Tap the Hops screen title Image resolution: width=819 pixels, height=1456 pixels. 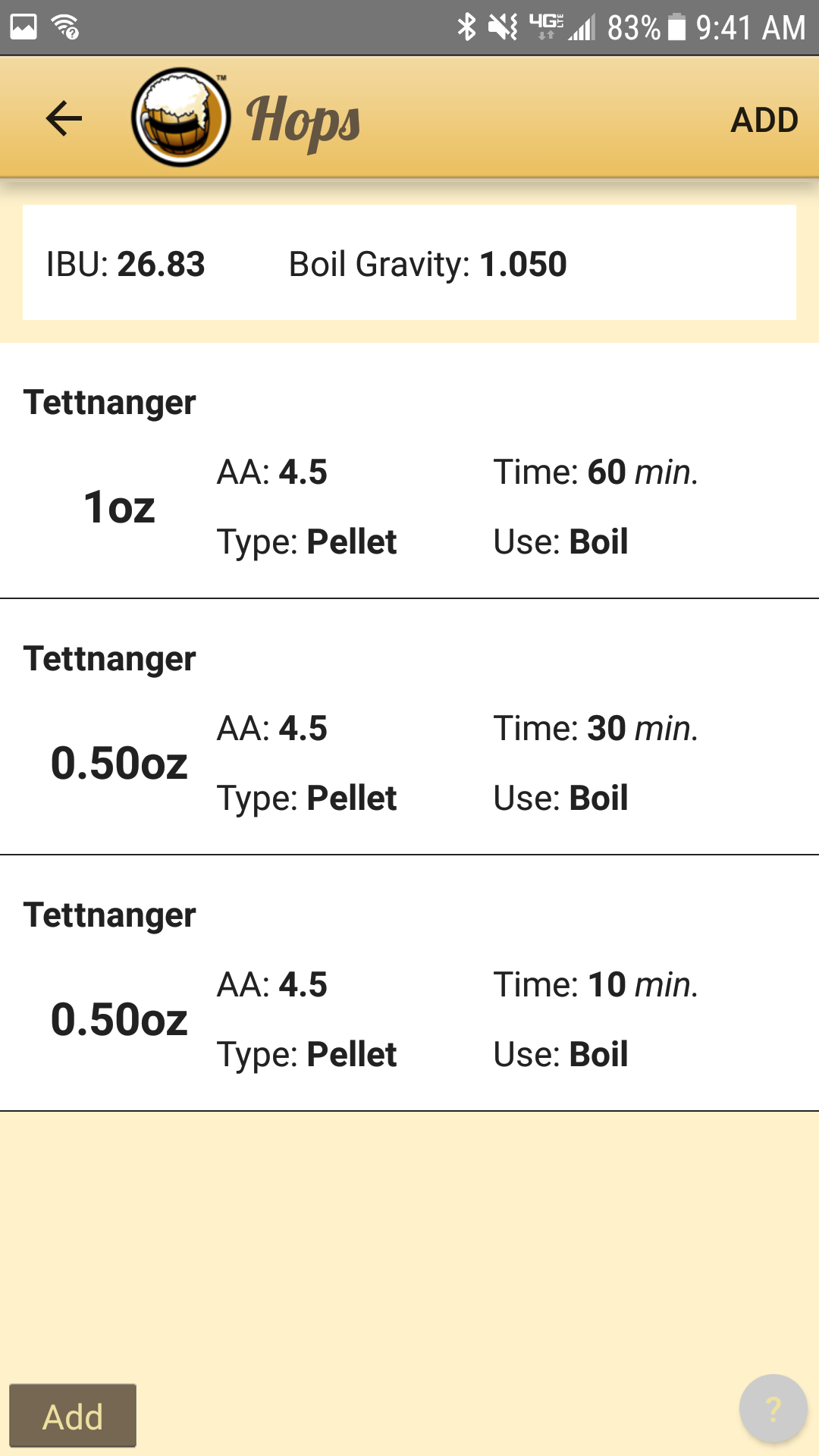303,120
